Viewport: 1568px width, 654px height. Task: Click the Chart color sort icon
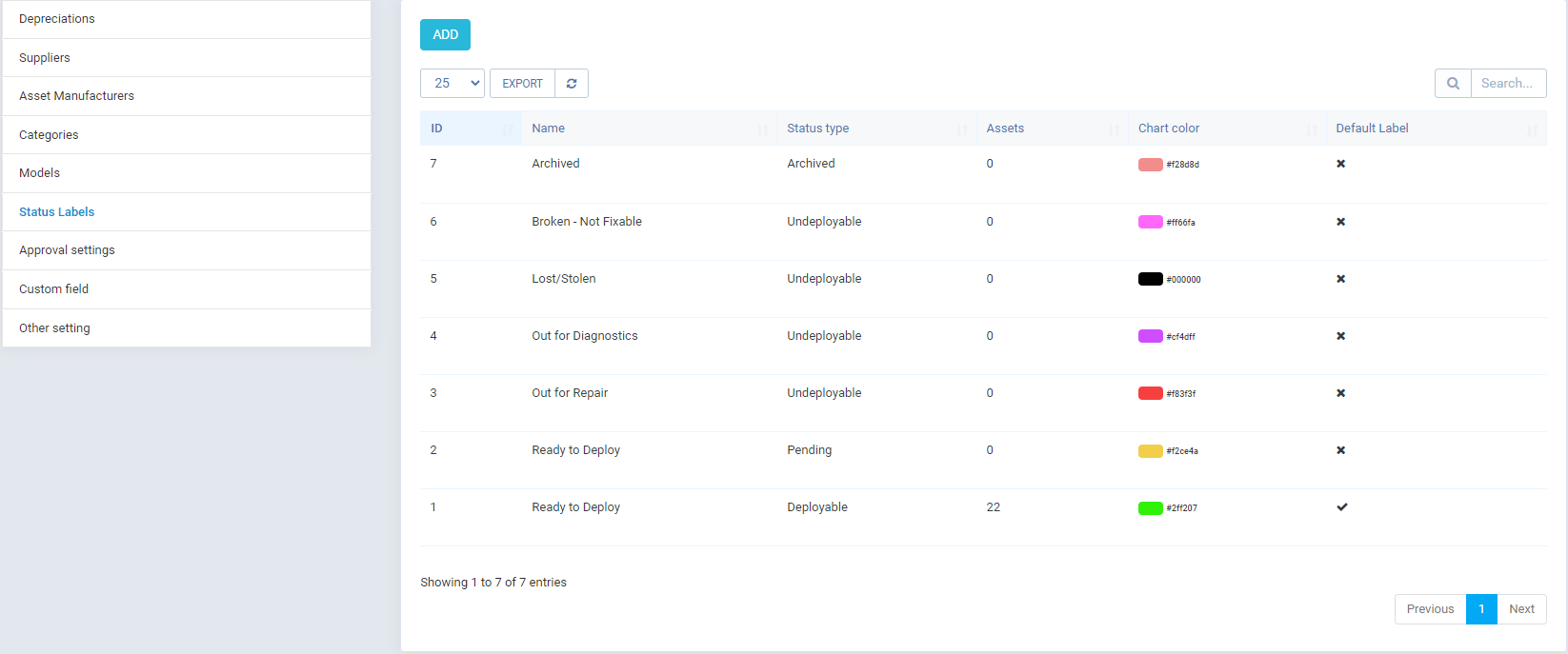(x=1312, y=129)
